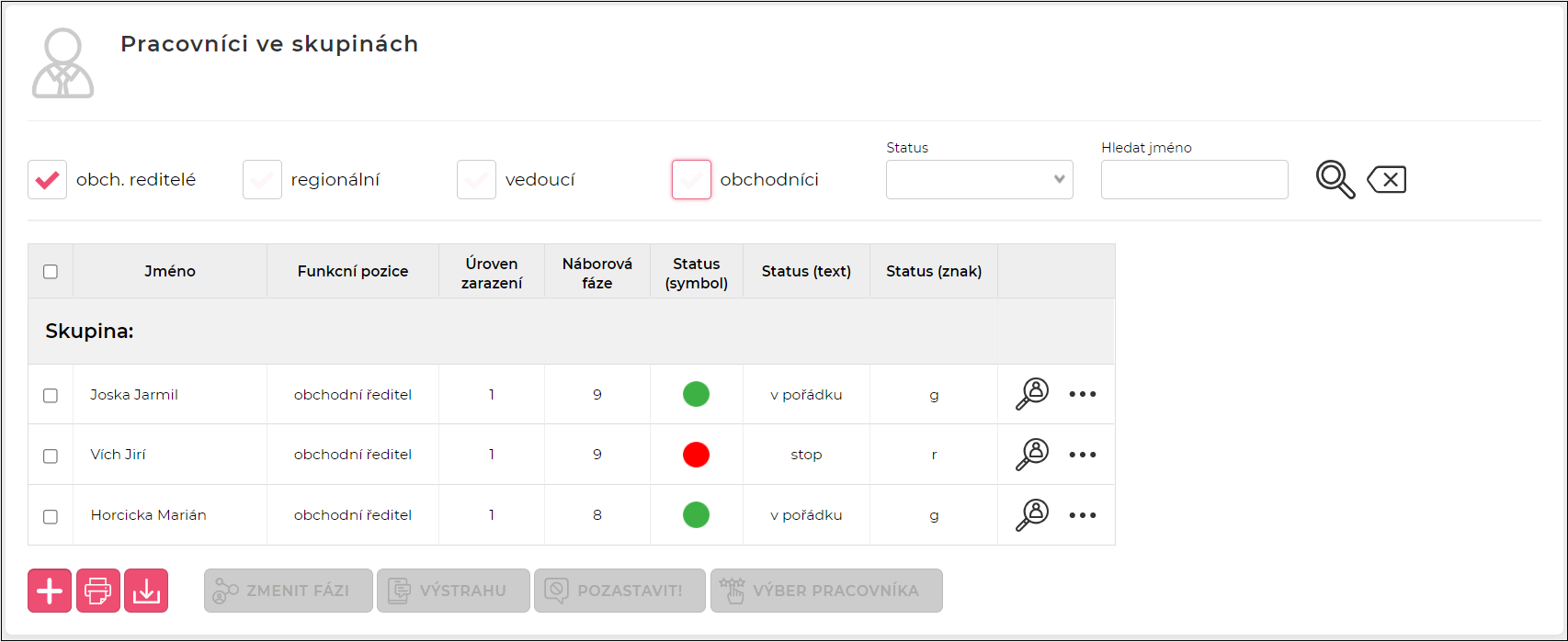Open more options for Joska Jarmil
Image resolution: width=1568 pixels, height=642 pixels.
pos(1083,394)
